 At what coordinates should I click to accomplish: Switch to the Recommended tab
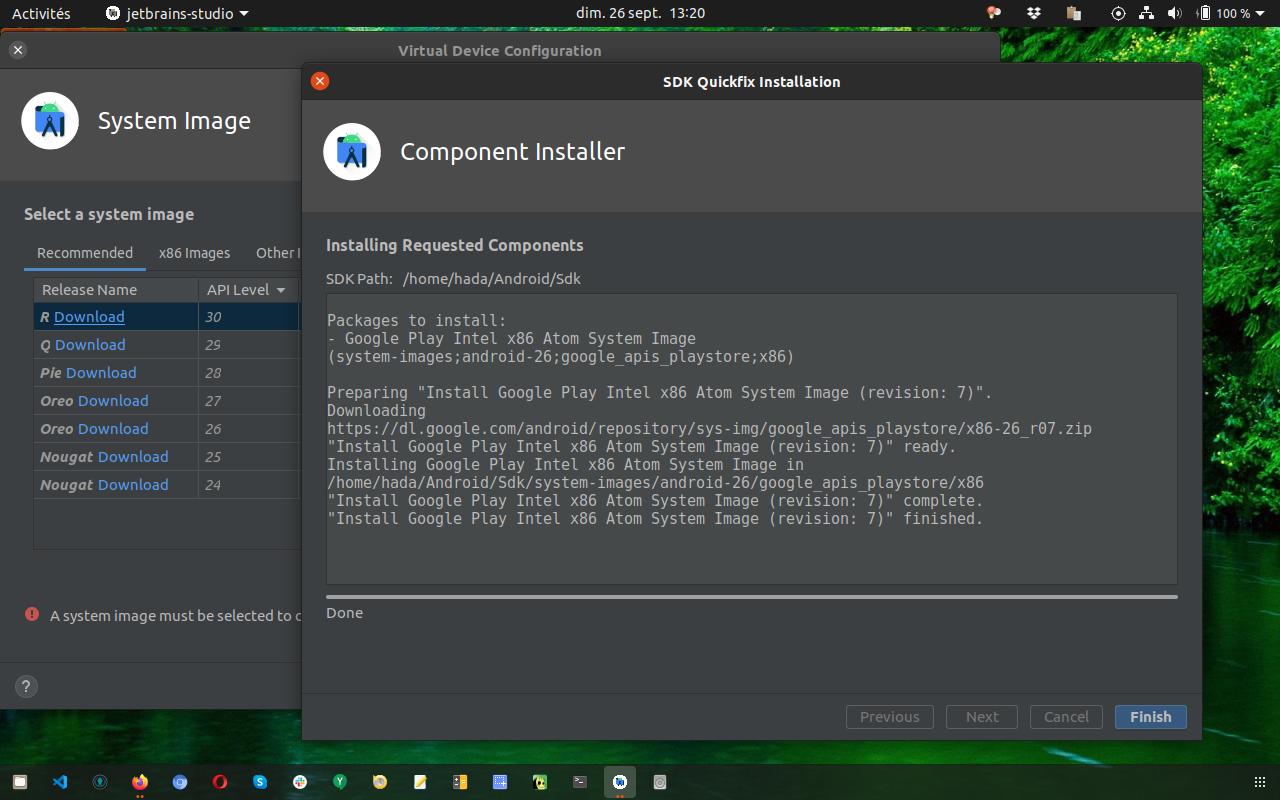click(x=85, y=253)
